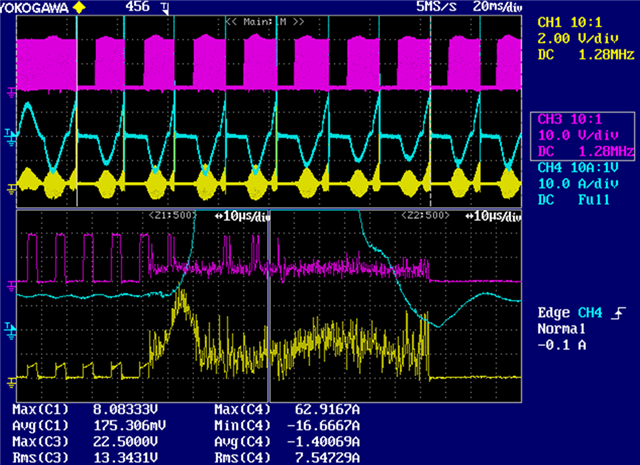Click the Z2:500 zoom label
This screenshot has width=640, height=465.
coord(425,215)
